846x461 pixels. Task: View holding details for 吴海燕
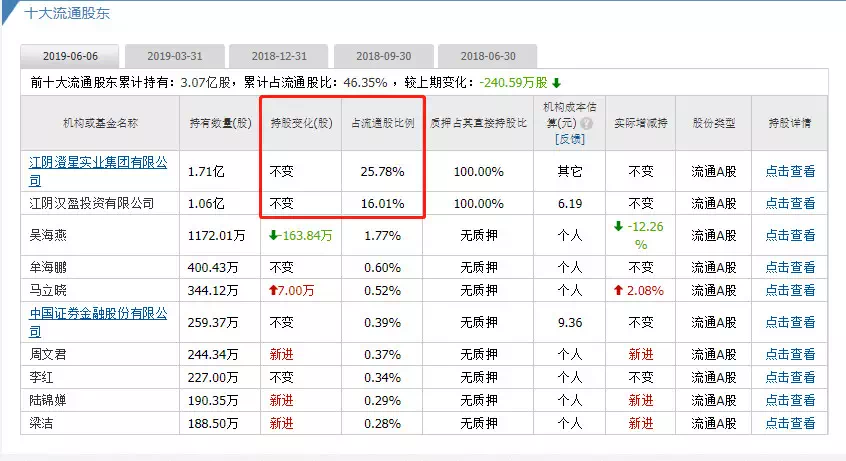pyautogui.click(x=790, y=236)
